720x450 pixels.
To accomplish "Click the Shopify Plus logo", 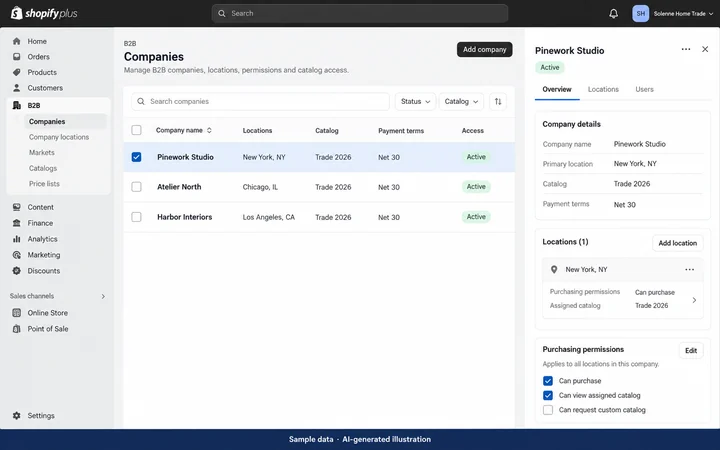I will pos(44,13).
